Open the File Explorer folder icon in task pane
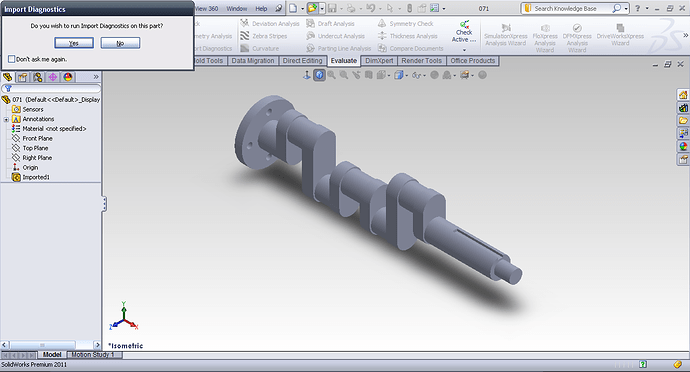690x372 pixels. pos(683,121)
